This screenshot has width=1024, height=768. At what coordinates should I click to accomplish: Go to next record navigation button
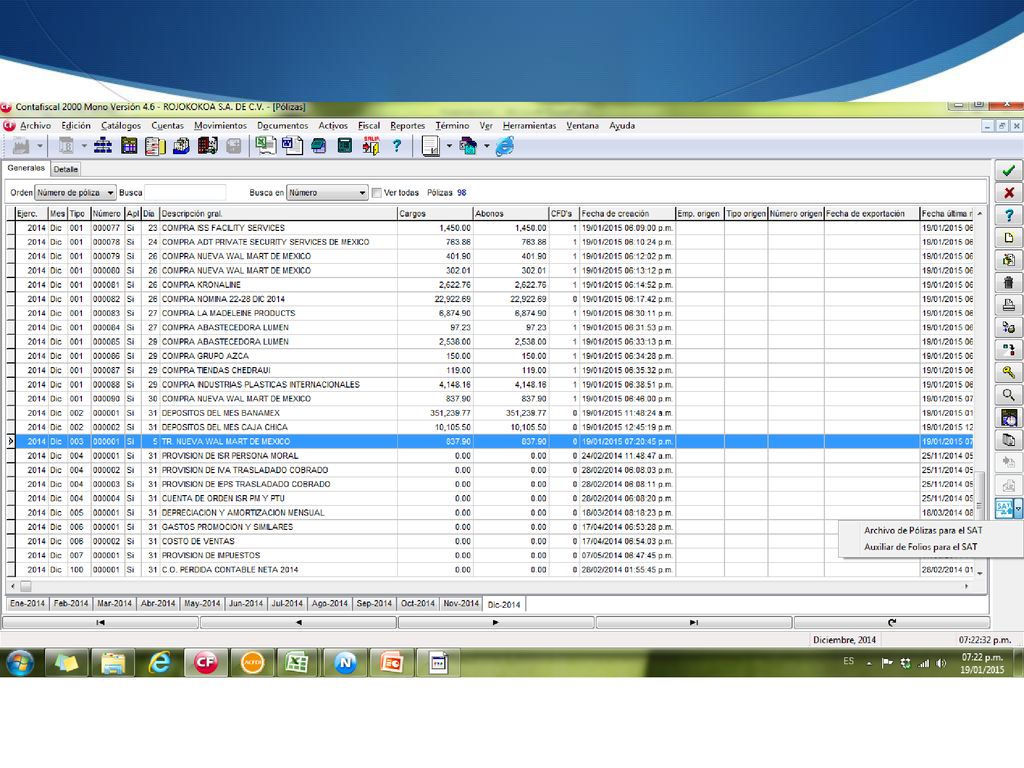pos(496,622)
